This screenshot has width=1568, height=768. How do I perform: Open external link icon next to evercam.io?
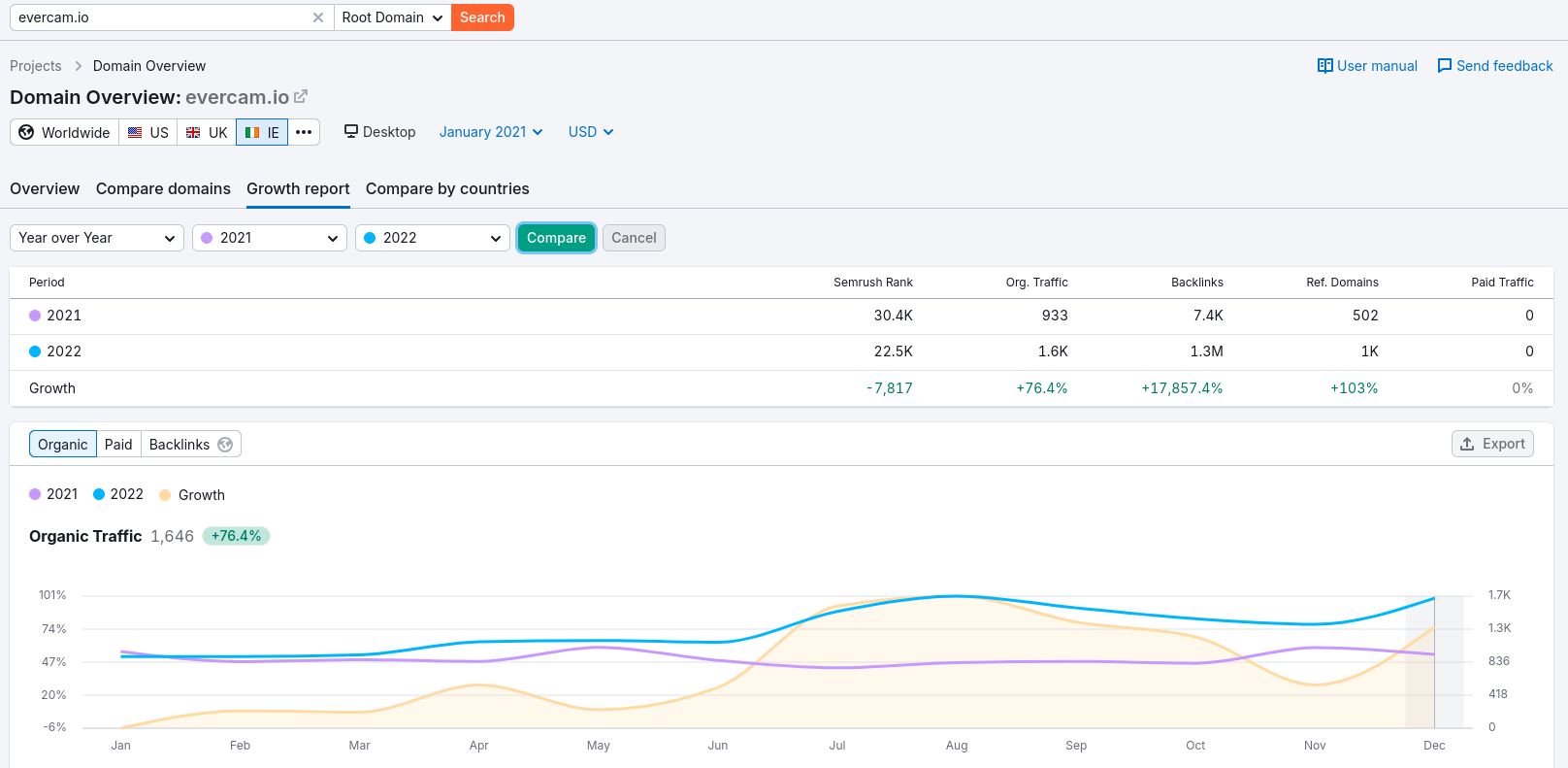[301, 96]
